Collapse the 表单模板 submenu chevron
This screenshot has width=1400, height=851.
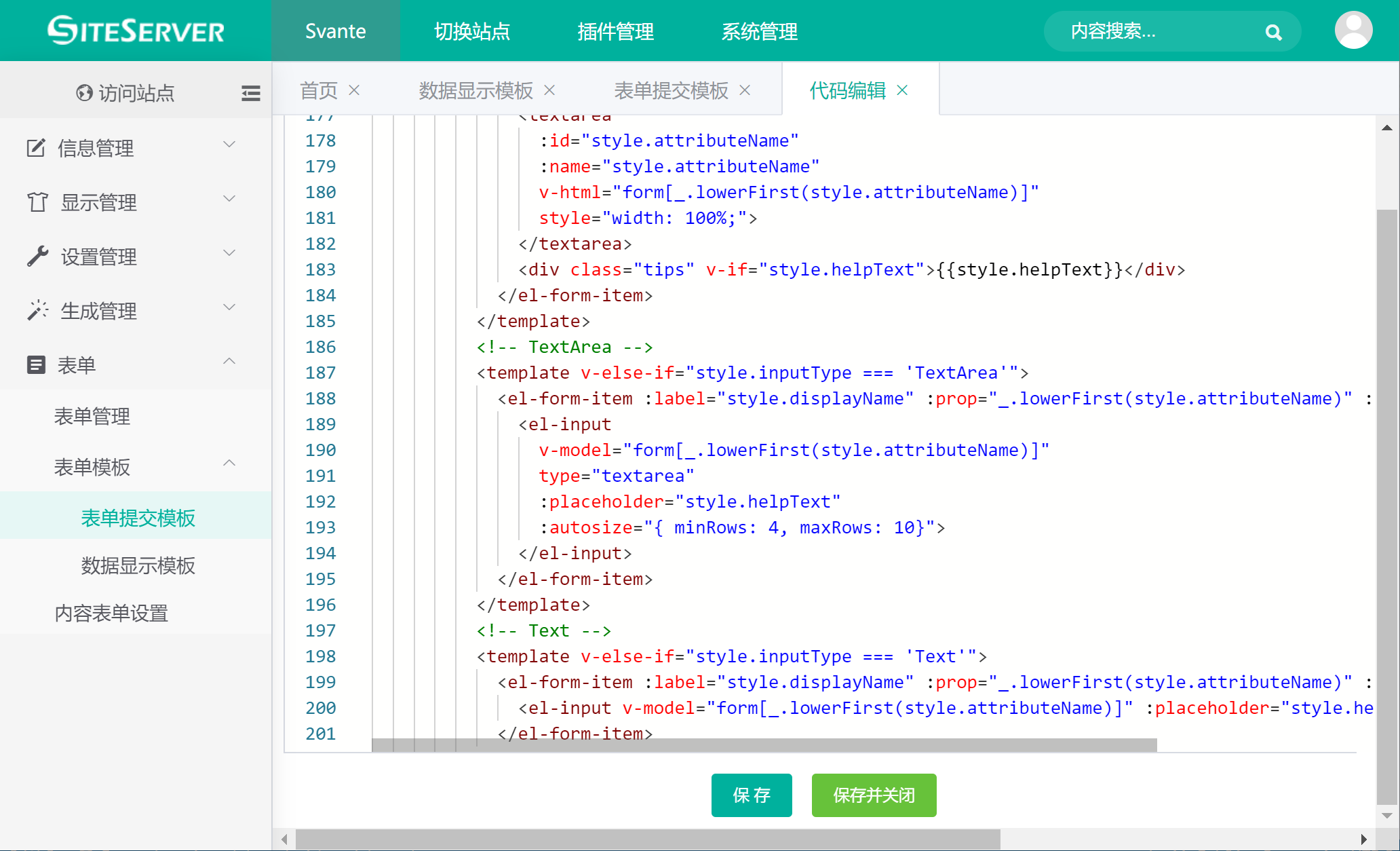(229, 464)
